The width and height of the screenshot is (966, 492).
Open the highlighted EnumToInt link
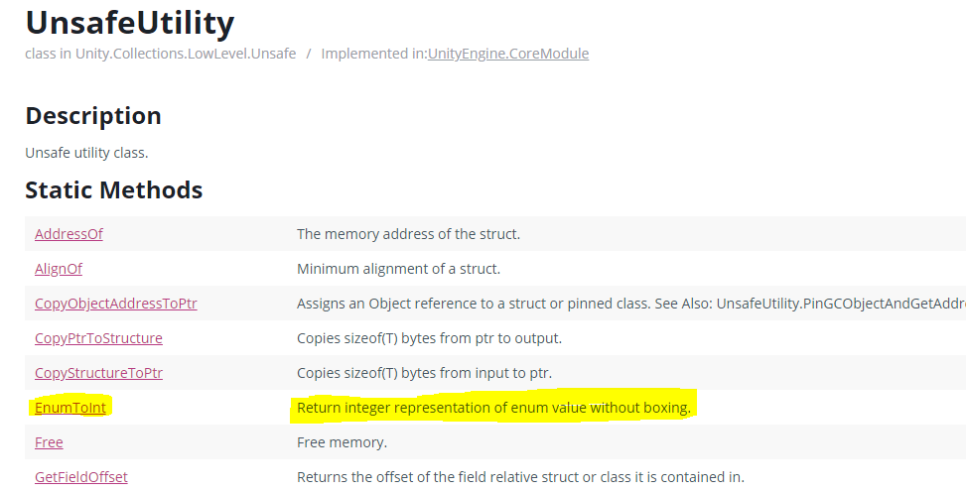(70, 408)
